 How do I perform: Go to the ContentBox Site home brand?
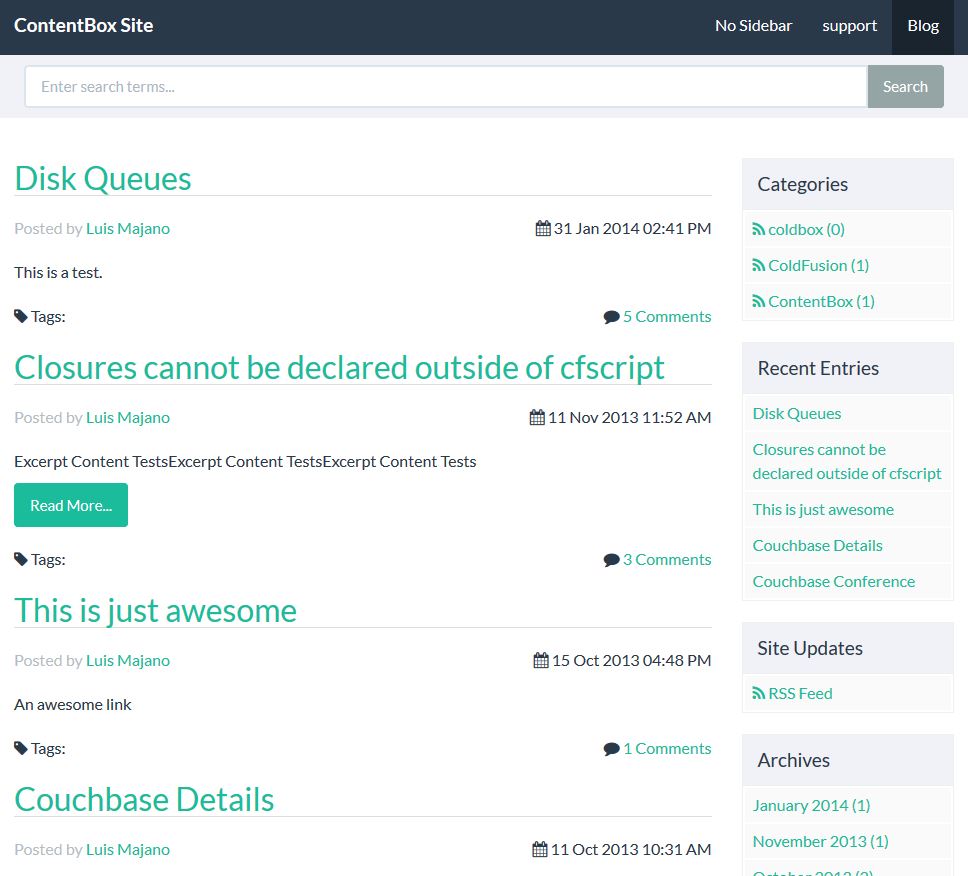coord(84,26)
